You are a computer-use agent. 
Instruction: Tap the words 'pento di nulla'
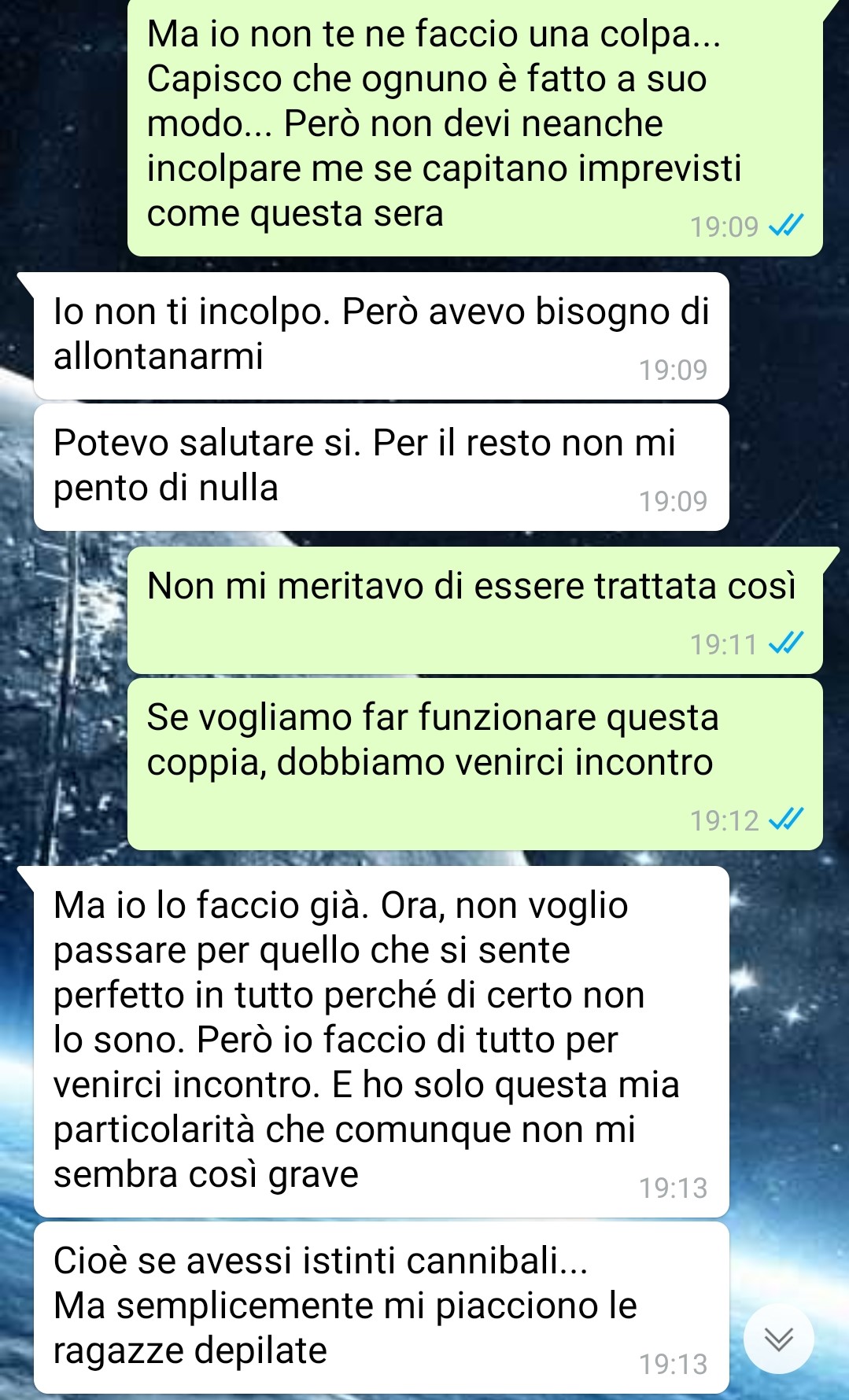(x=166, y=488)
